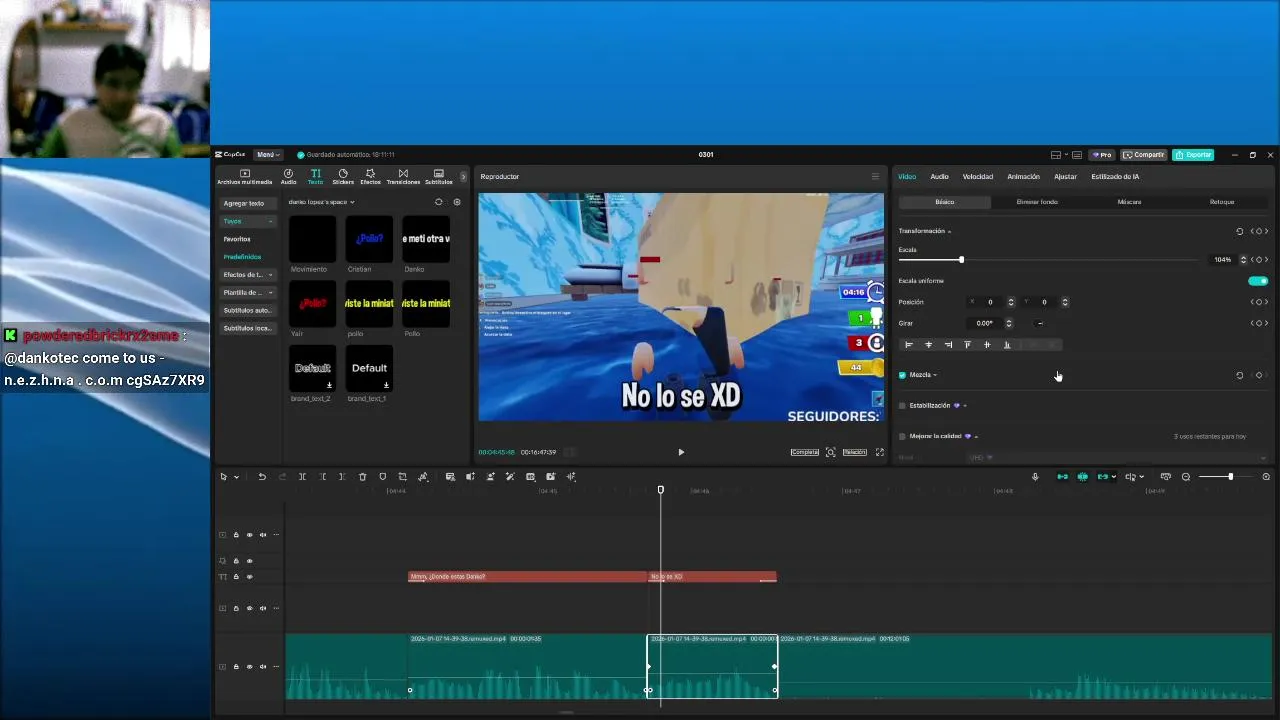Reset the Mezcla settings
Screen dimensions: 1280x720
click(x=1240, y=375)
